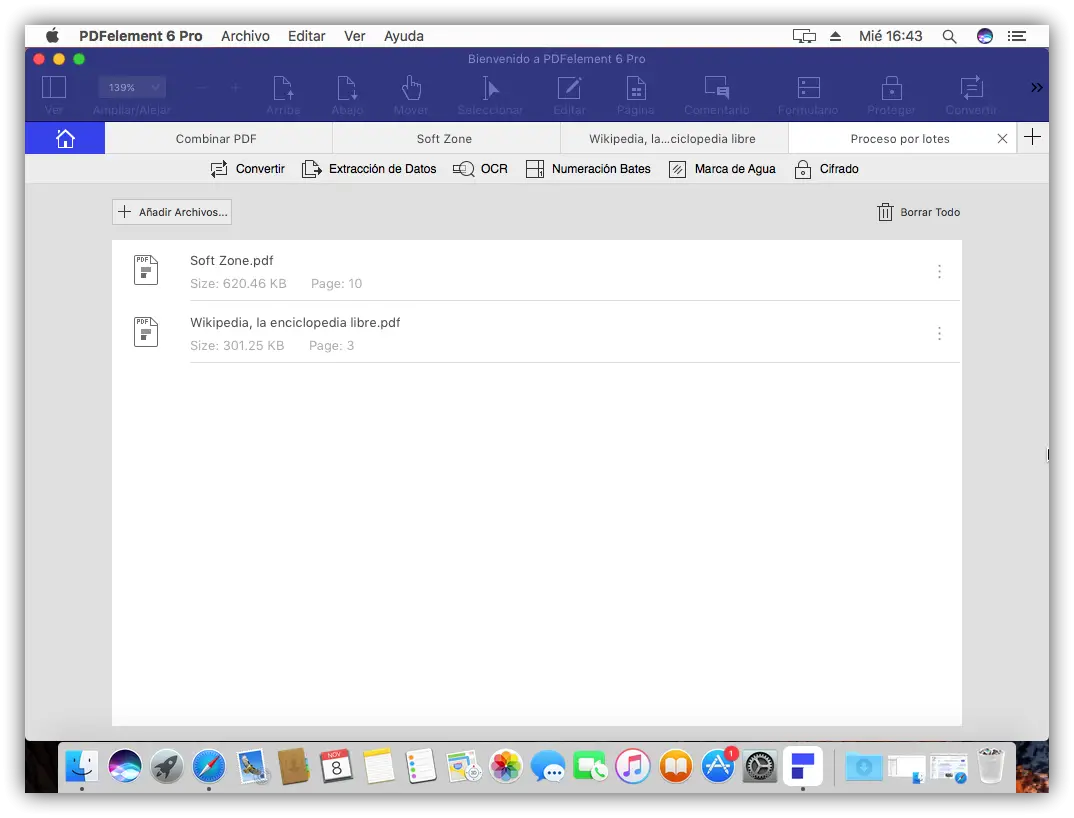The image size is (1074, 818).
Task: Open System Preferences in the Dock
Action: (760, 765)
